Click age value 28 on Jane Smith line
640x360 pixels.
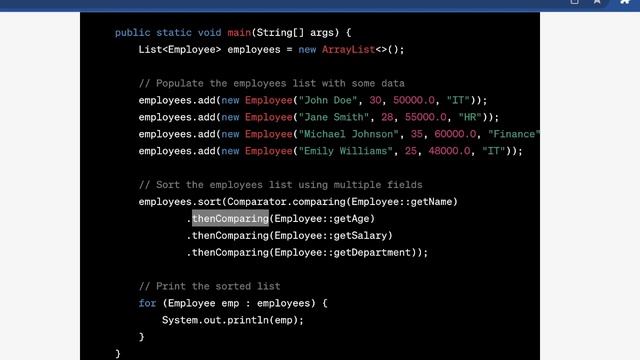(x=387, y=117)
